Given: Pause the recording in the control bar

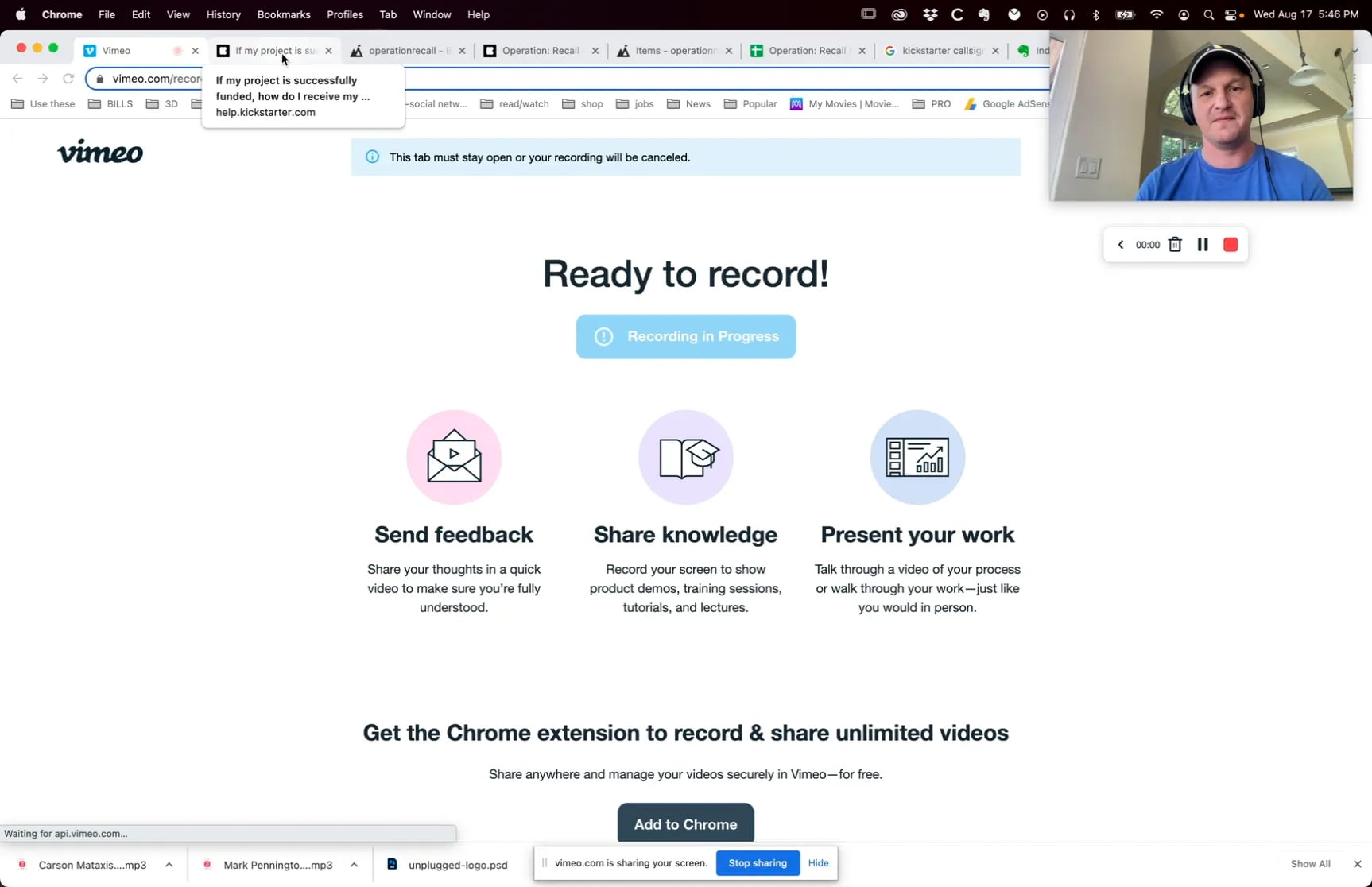Looking at the screenshot, I should coord(1203,244).
